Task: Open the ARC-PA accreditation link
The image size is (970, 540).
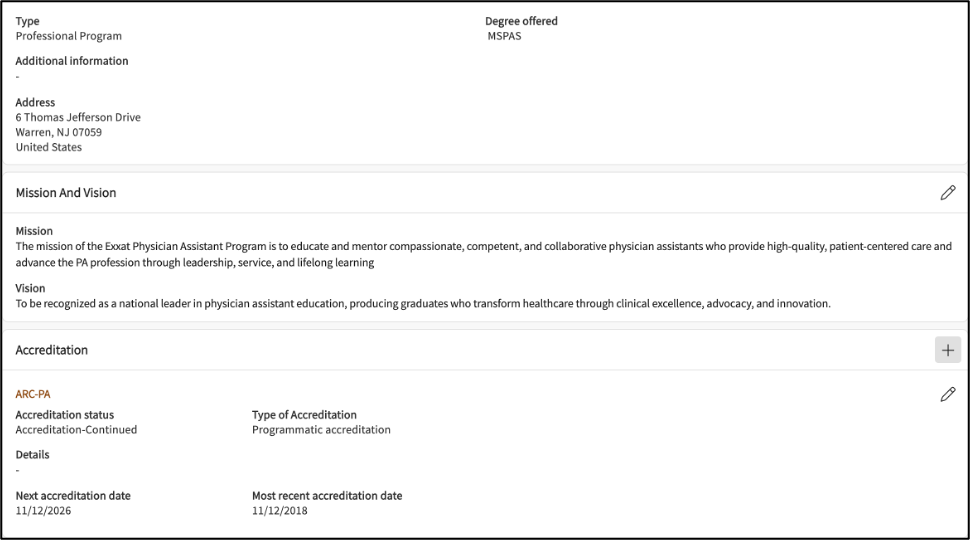Action: click(33, 394)
